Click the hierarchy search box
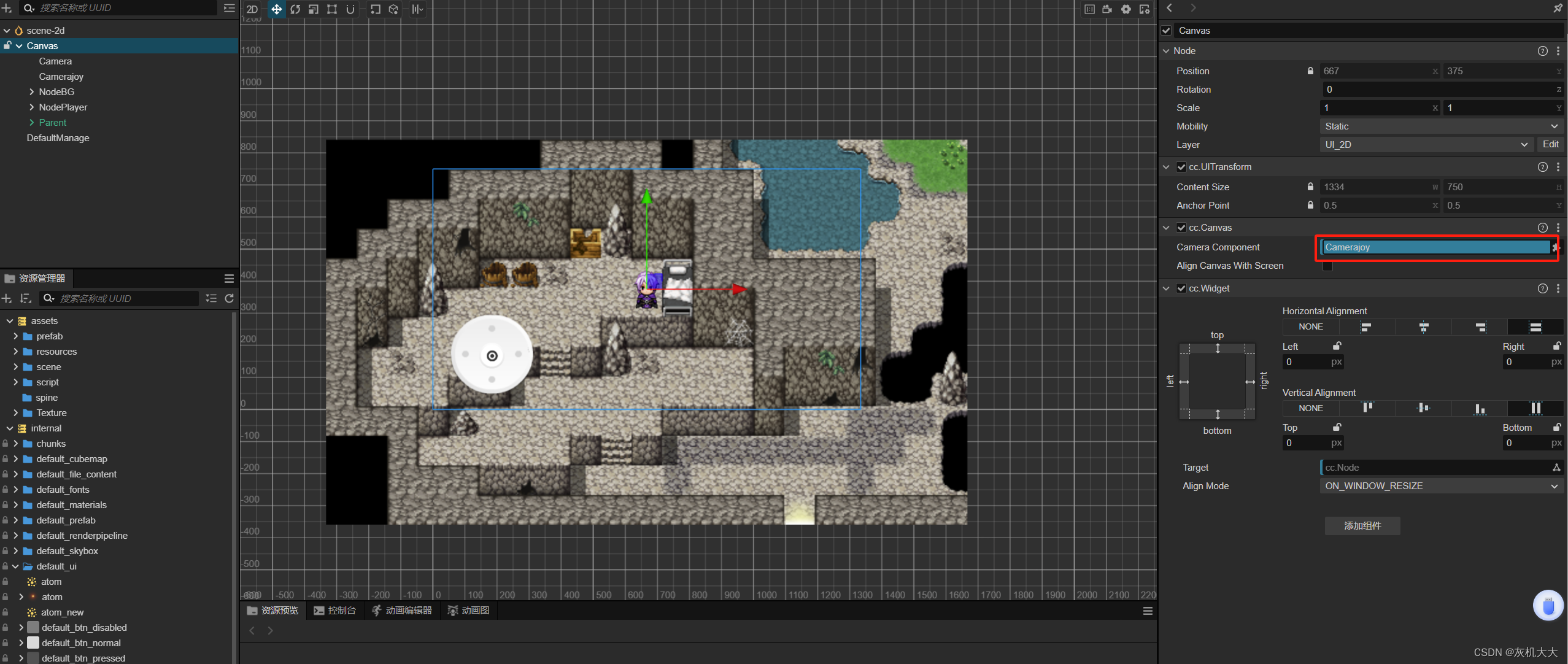 (x=119, y=8)
